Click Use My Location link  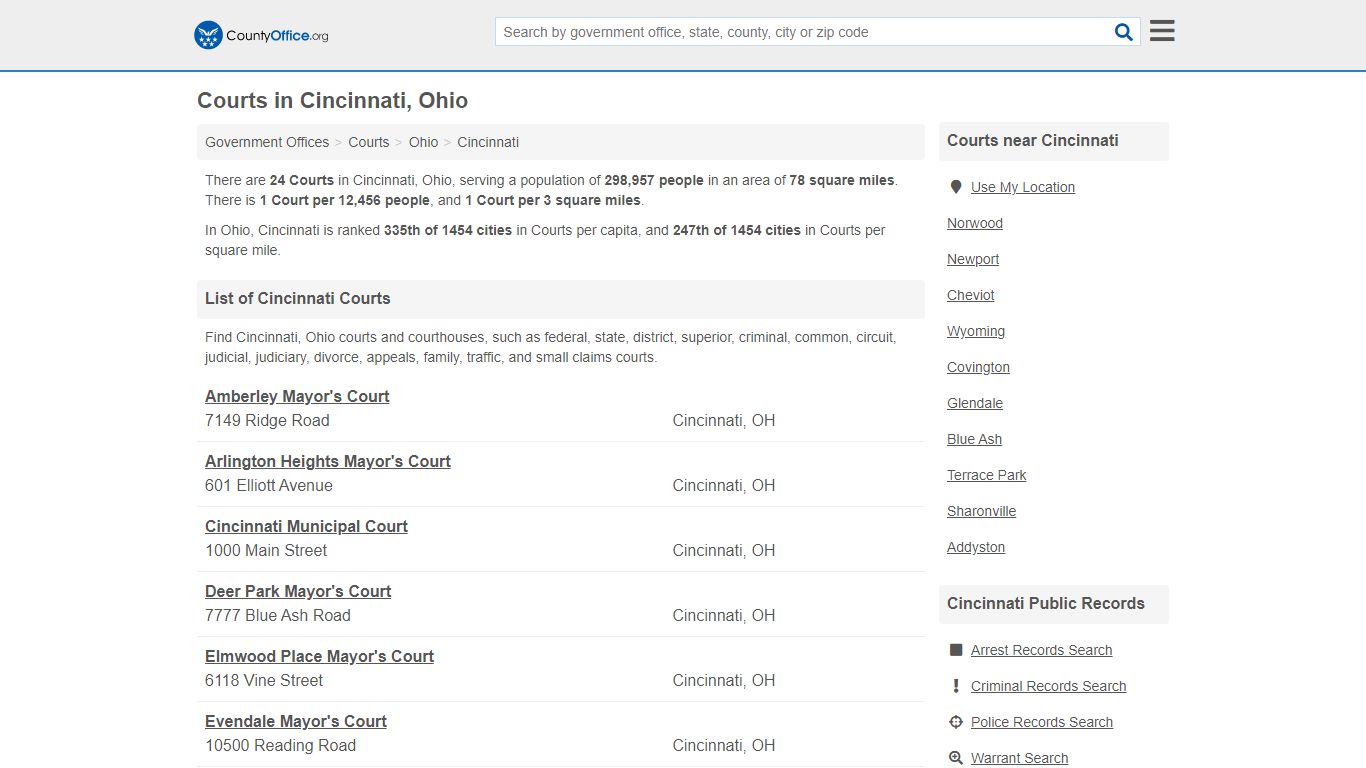coord(1023,187)
